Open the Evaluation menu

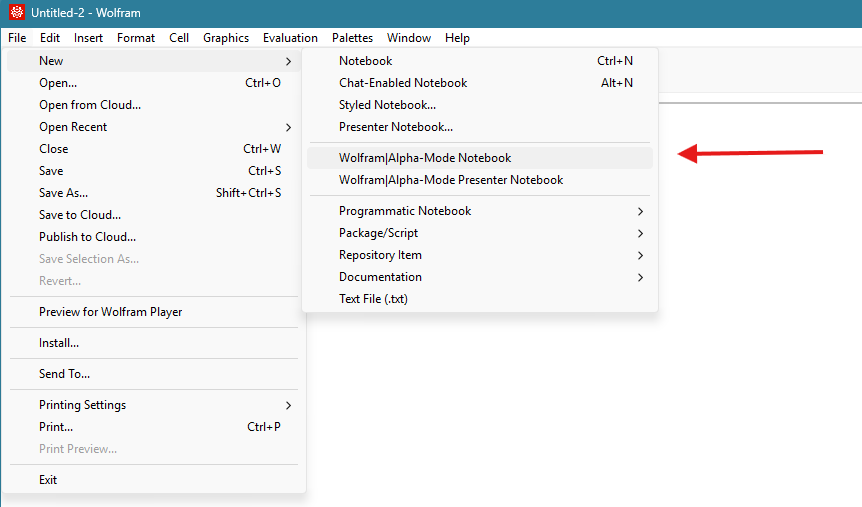290,38
